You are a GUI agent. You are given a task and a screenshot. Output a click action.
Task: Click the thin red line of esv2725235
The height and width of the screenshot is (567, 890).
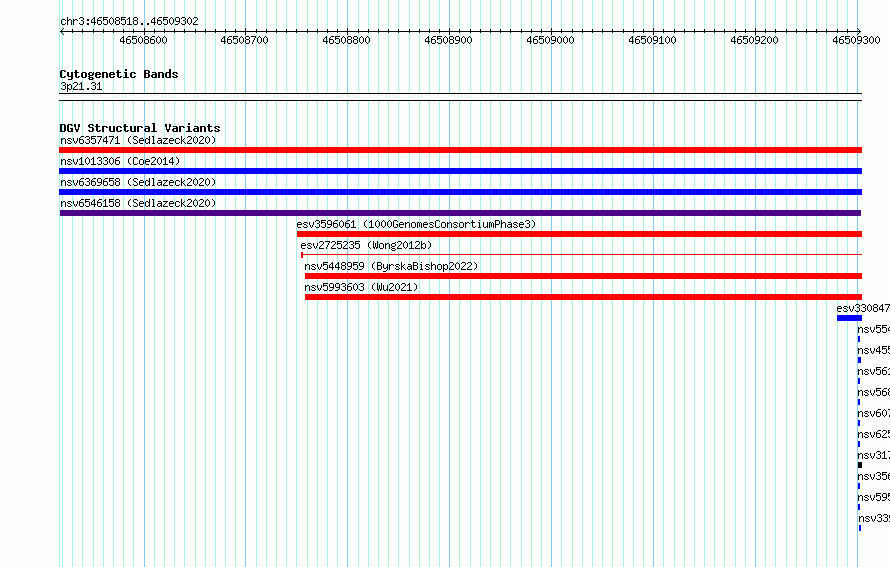pos(582,255)
